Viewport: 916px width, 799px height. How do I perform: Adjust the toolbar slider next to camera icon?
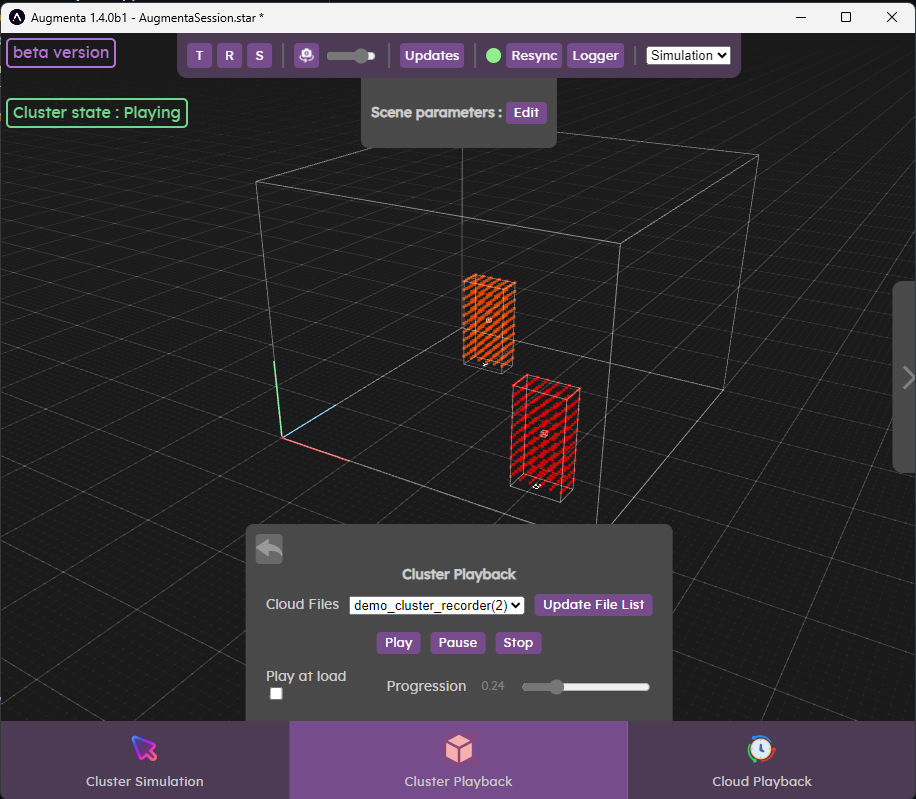351,56
